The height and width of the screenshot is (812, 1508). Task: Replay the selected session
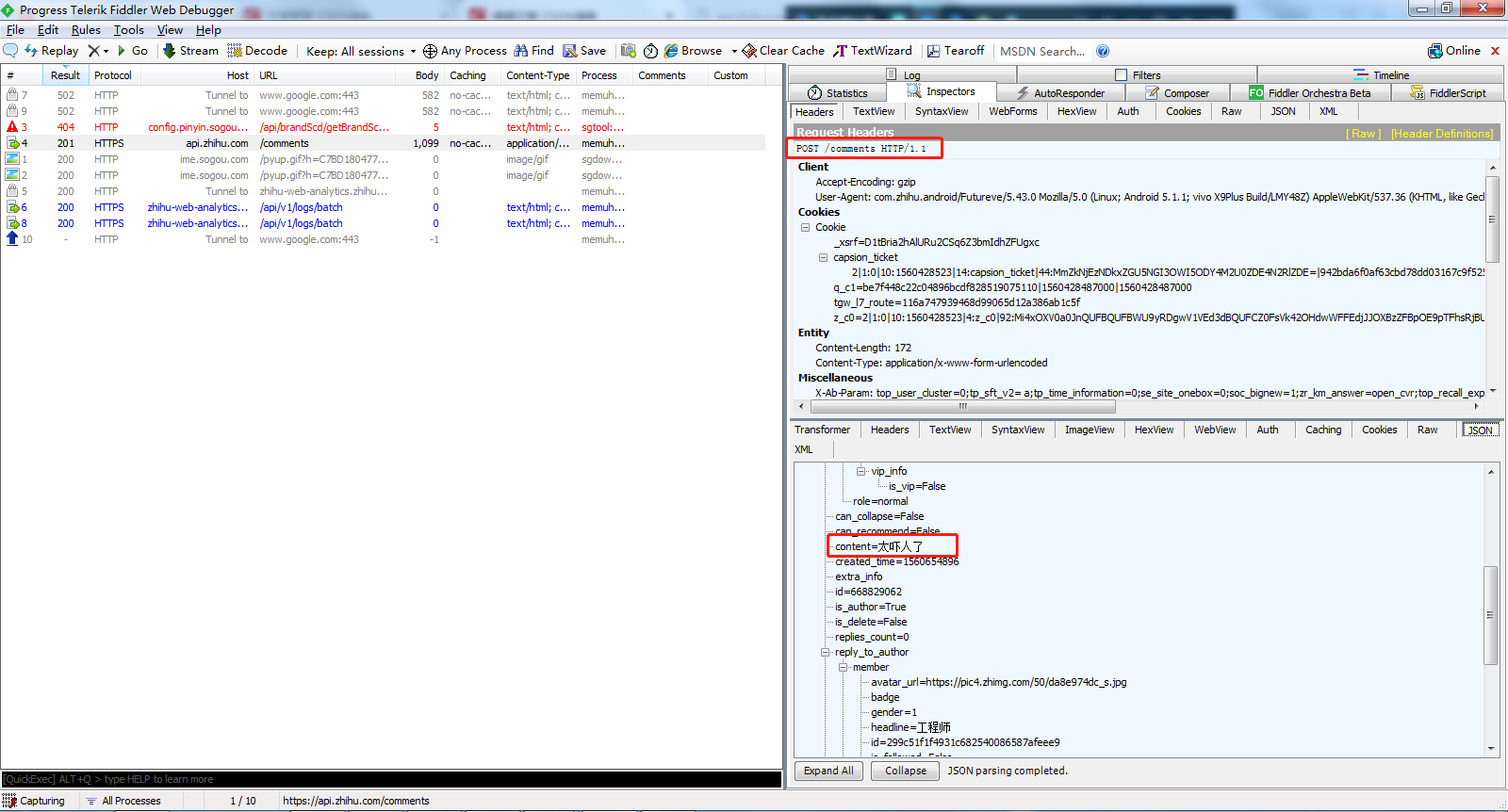point(52,51)
